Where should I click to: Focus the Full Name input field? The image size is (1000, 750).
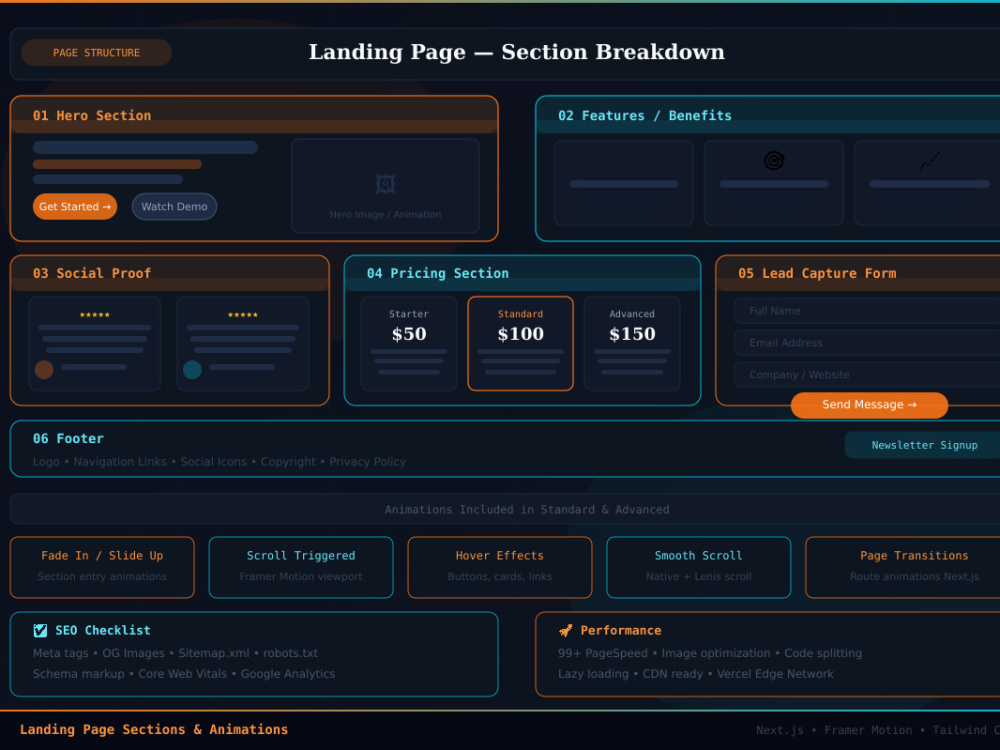[867, 311]
